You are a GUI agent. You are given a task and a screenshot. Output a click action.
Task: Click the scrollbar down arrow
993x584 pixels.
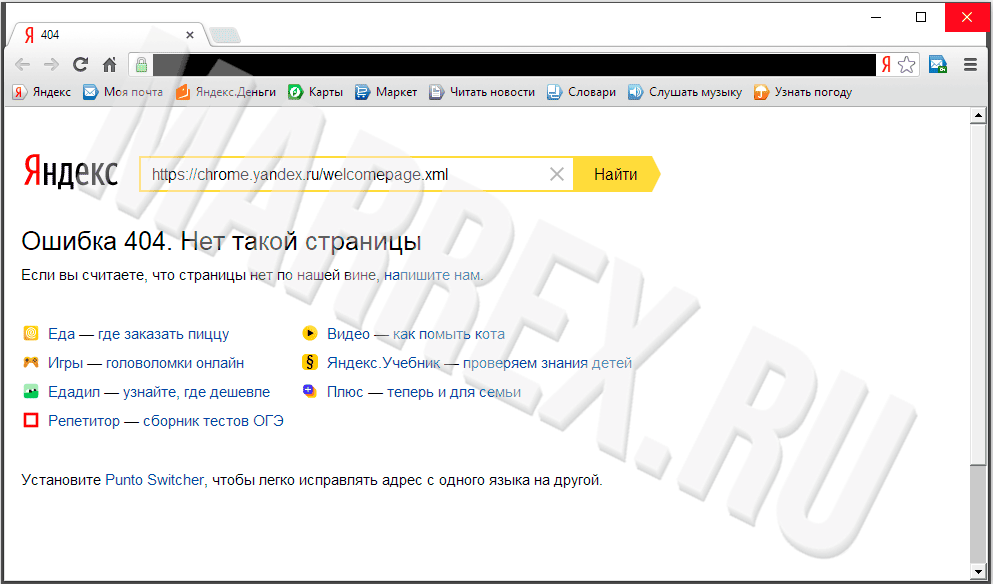tap(978, 570)
